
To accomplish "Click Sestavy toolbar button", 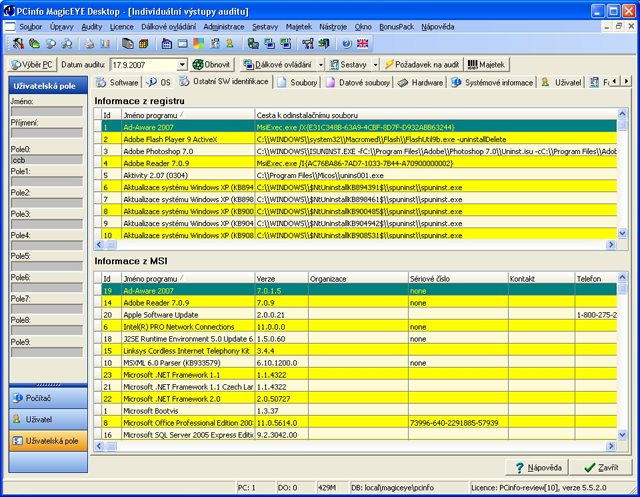I will 348,64.
